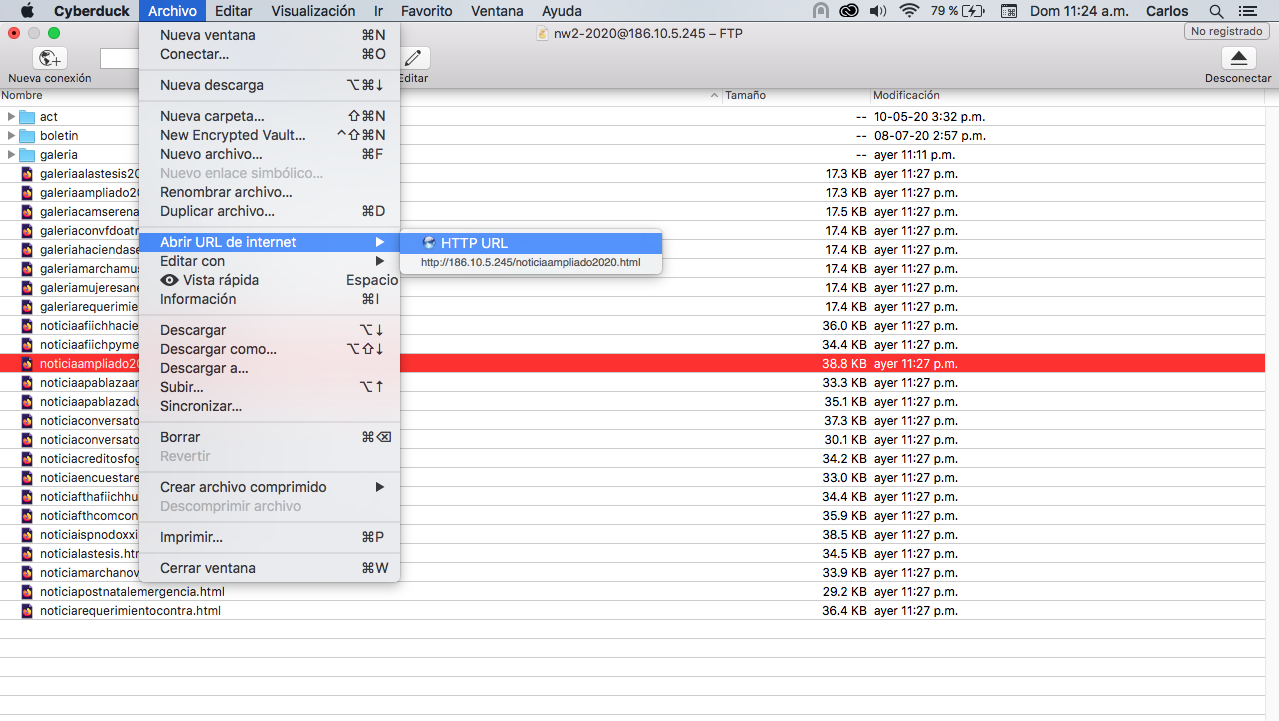Open the Abrir URL de internet submenu

point(269,242)
